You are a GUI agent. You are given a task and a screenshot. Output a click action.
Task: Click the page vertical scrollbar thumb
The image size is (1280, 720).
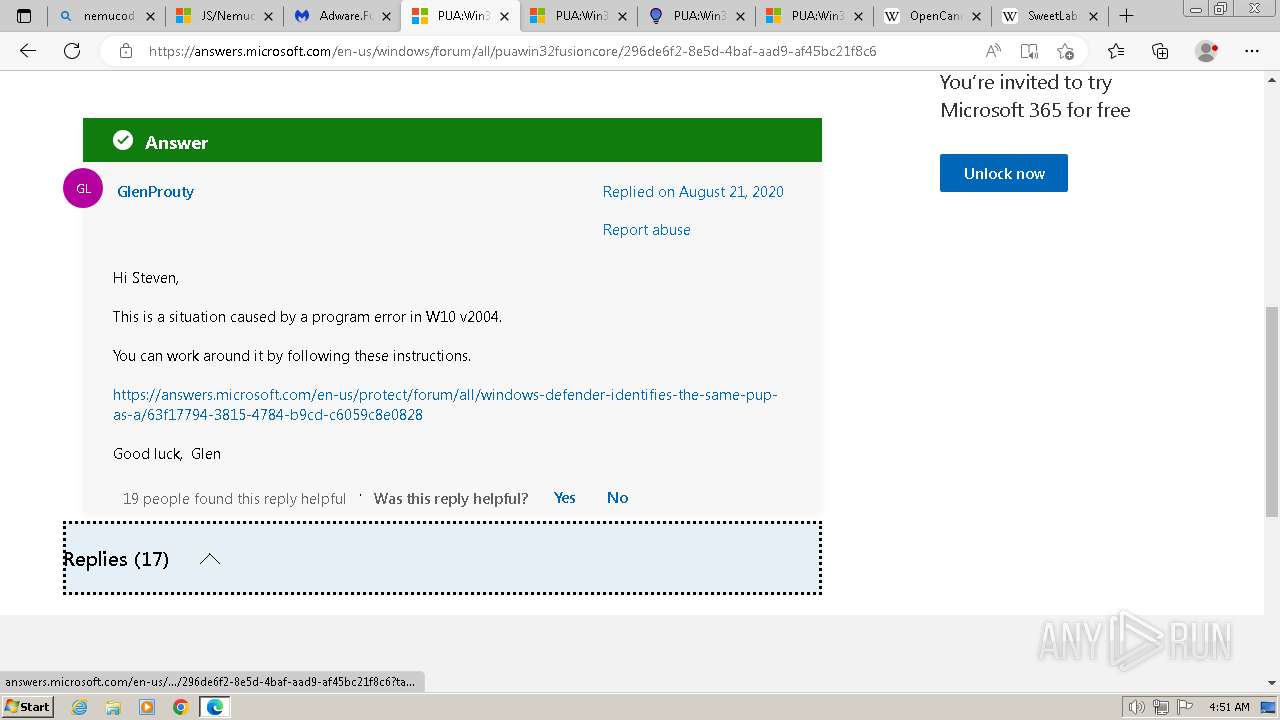[1272, 412]
